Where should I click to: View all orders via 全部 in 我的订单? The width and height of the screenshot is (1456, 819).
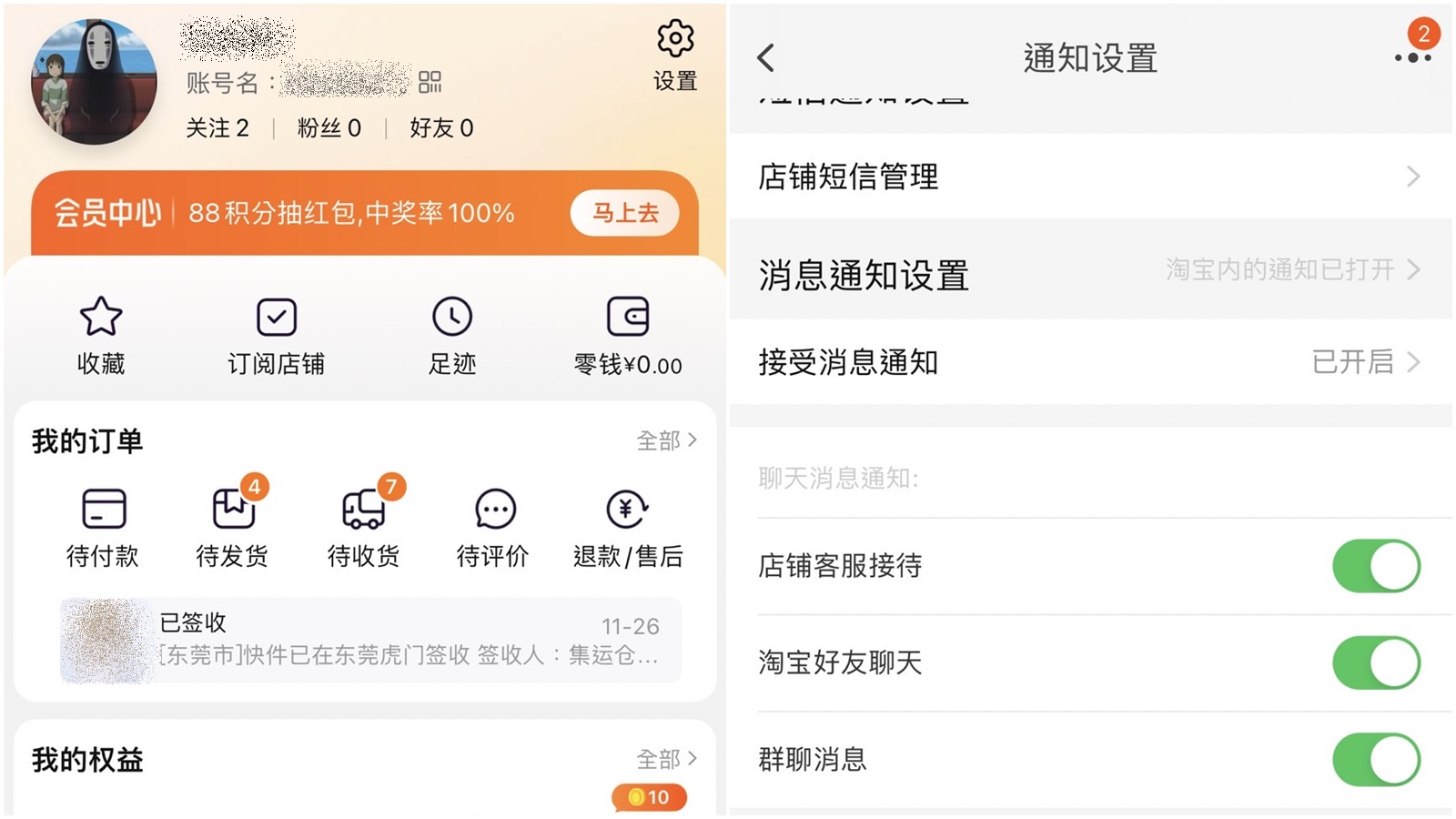tap(666, 440)
